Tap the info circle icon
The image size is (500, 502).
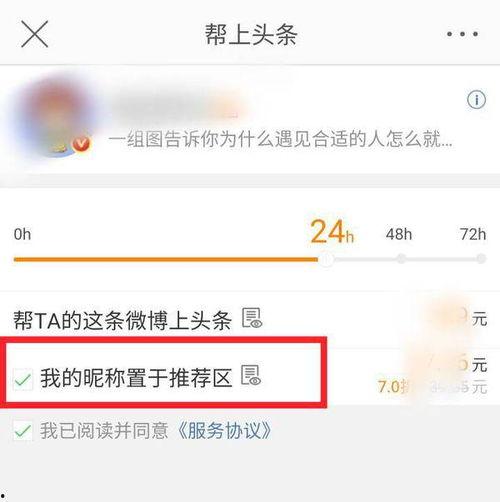[x=476, y=99]
